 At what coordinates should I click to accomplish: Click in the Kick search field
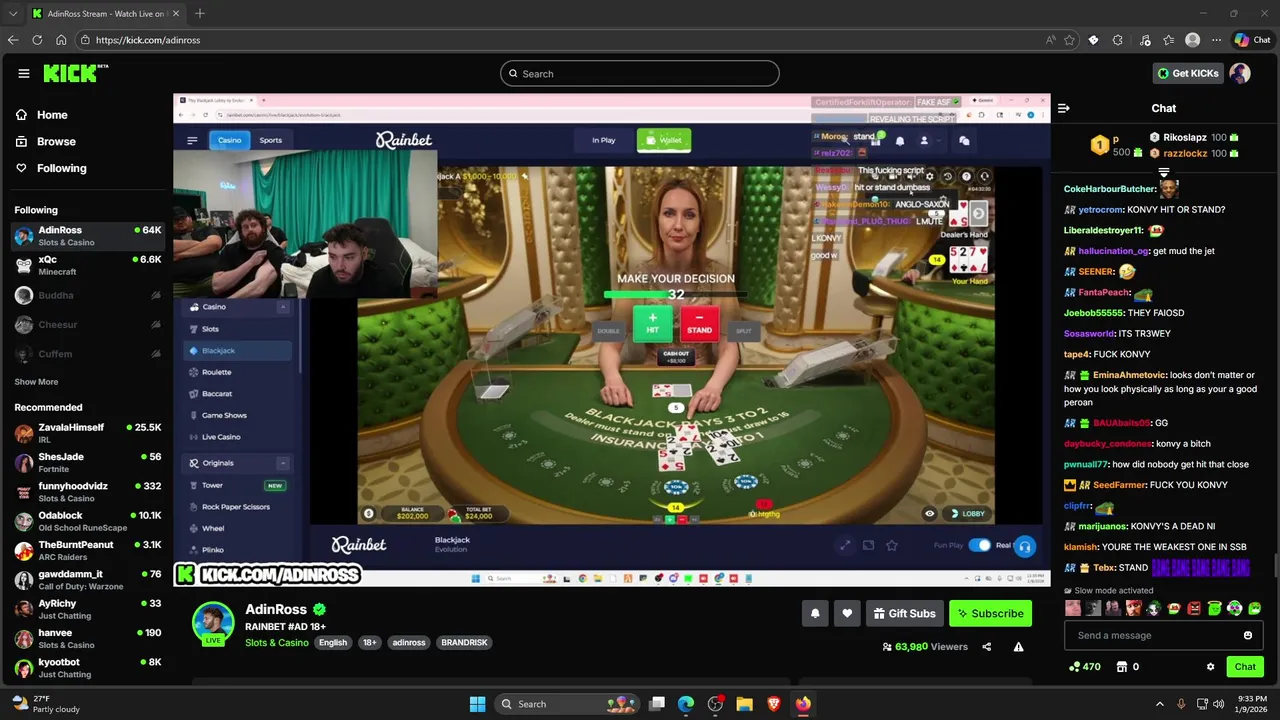tap(640, 73)
